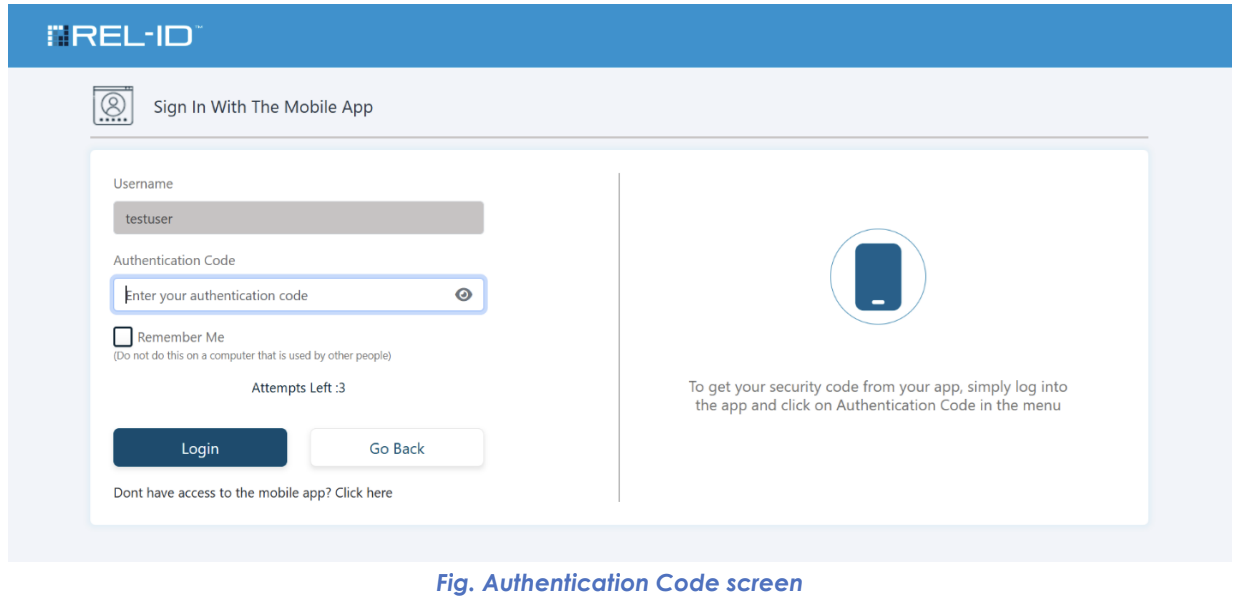Image resolution: width=1238 pixels, height=604 pixels.
Task: Enable the Remember Me checkbox
Action: pos(123,337)
